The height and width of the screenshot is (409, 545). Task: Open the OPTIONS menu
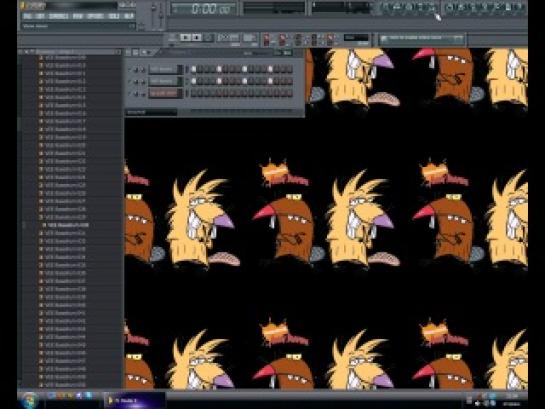pos(95,16)
